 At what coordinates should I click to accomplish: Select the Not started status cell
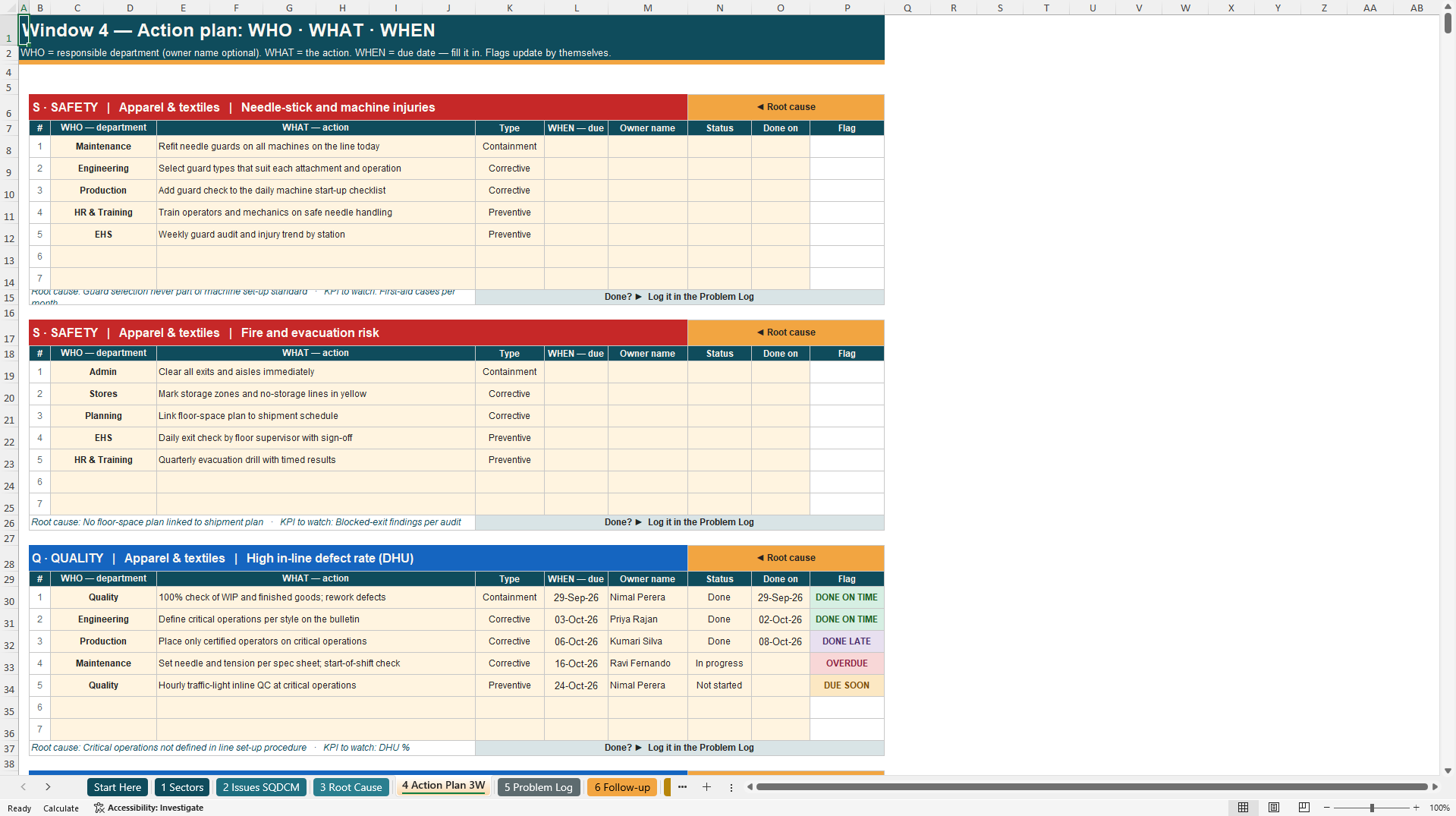point(719,685)
